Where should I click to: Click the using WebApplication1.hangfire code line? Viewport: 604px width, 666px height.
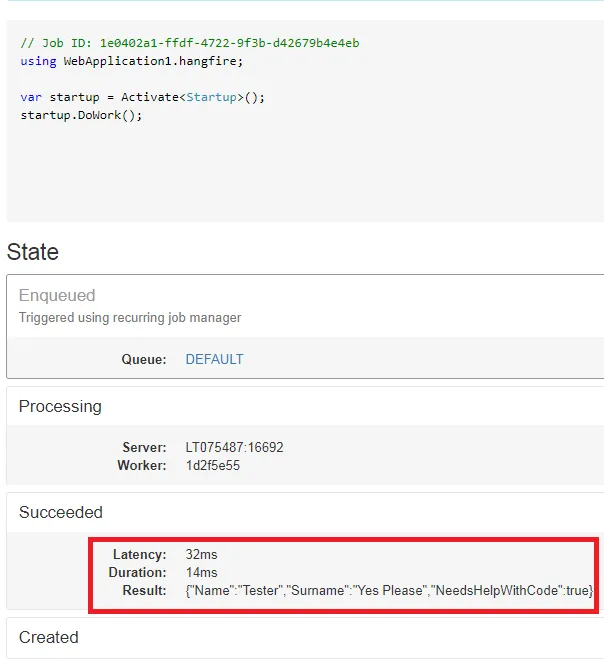coord(131,61)
